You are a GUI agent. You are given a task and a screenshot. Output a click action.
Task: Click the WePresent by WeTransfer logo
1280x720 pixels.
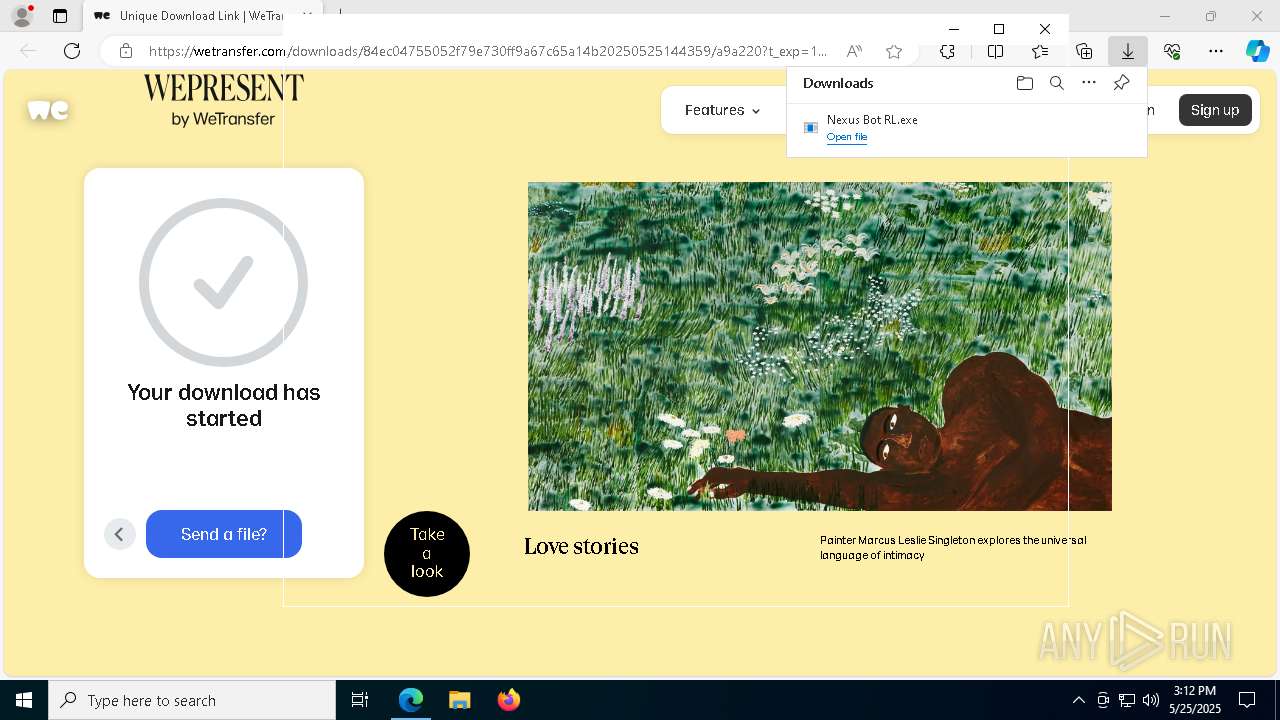[x=223, y=100]
